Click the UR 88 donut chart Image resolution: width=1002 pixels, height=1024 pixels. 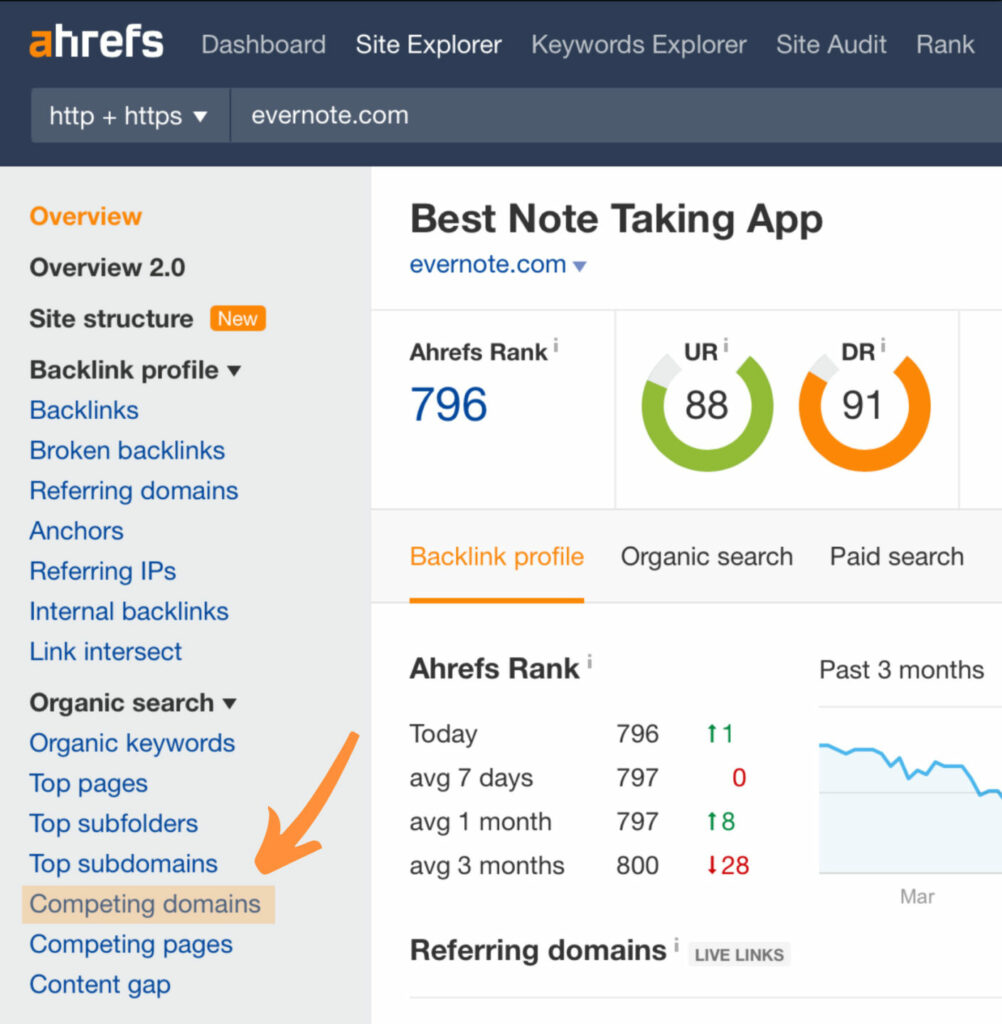[x=707, y=405]
